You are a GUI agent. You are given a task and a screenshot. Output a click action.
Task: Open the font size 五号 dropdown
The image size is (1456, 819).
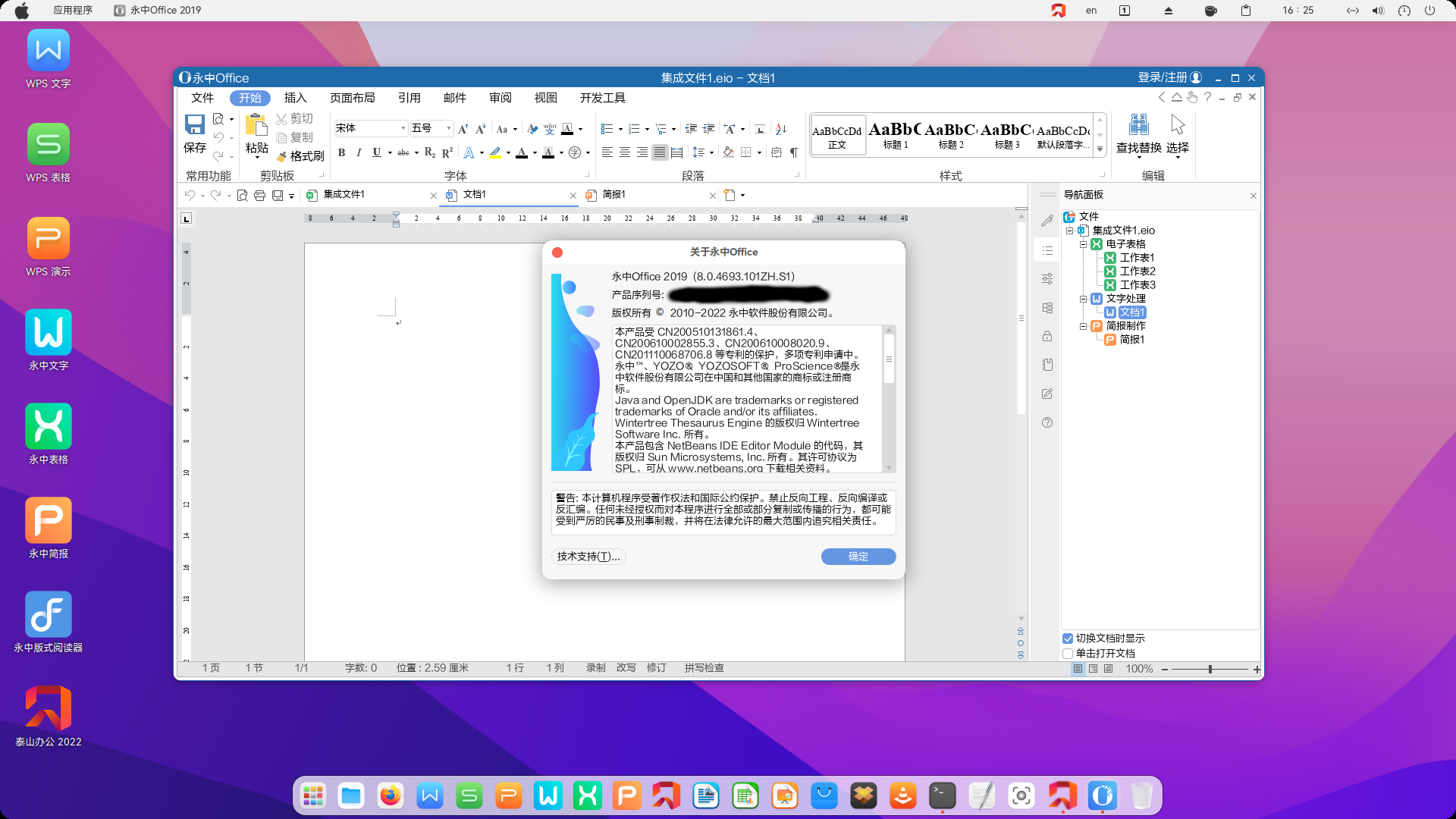tap(448, 129)
